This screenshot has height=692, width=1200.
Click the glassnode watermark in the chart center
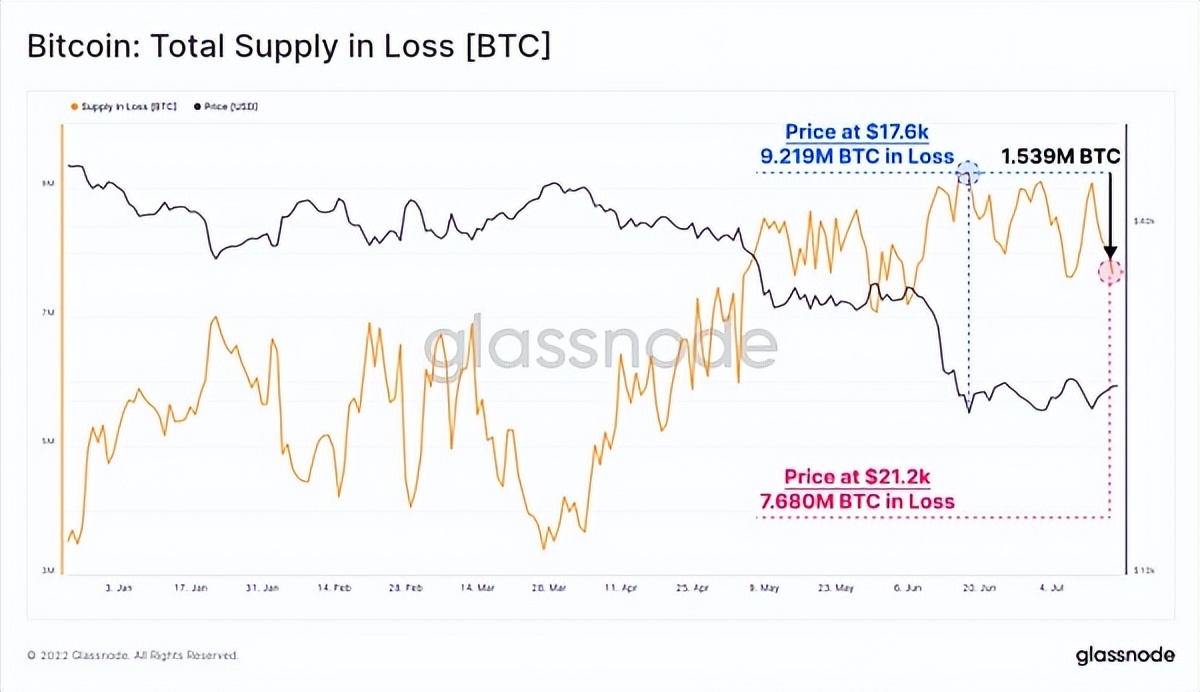coord(600,345)
